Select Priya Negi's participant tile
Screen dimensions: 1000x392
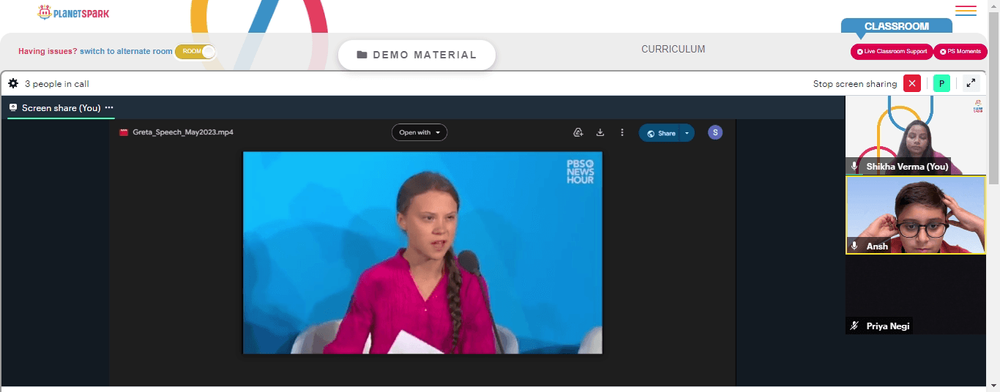[915, 295]
